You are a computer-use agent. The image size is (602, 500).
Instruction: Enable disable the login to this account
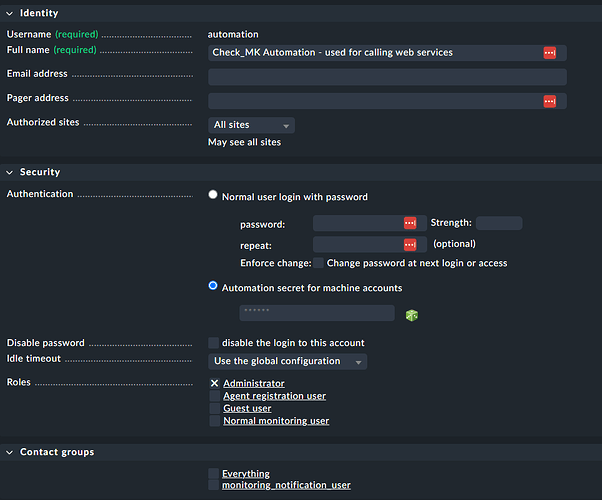[x=214, y=343]
